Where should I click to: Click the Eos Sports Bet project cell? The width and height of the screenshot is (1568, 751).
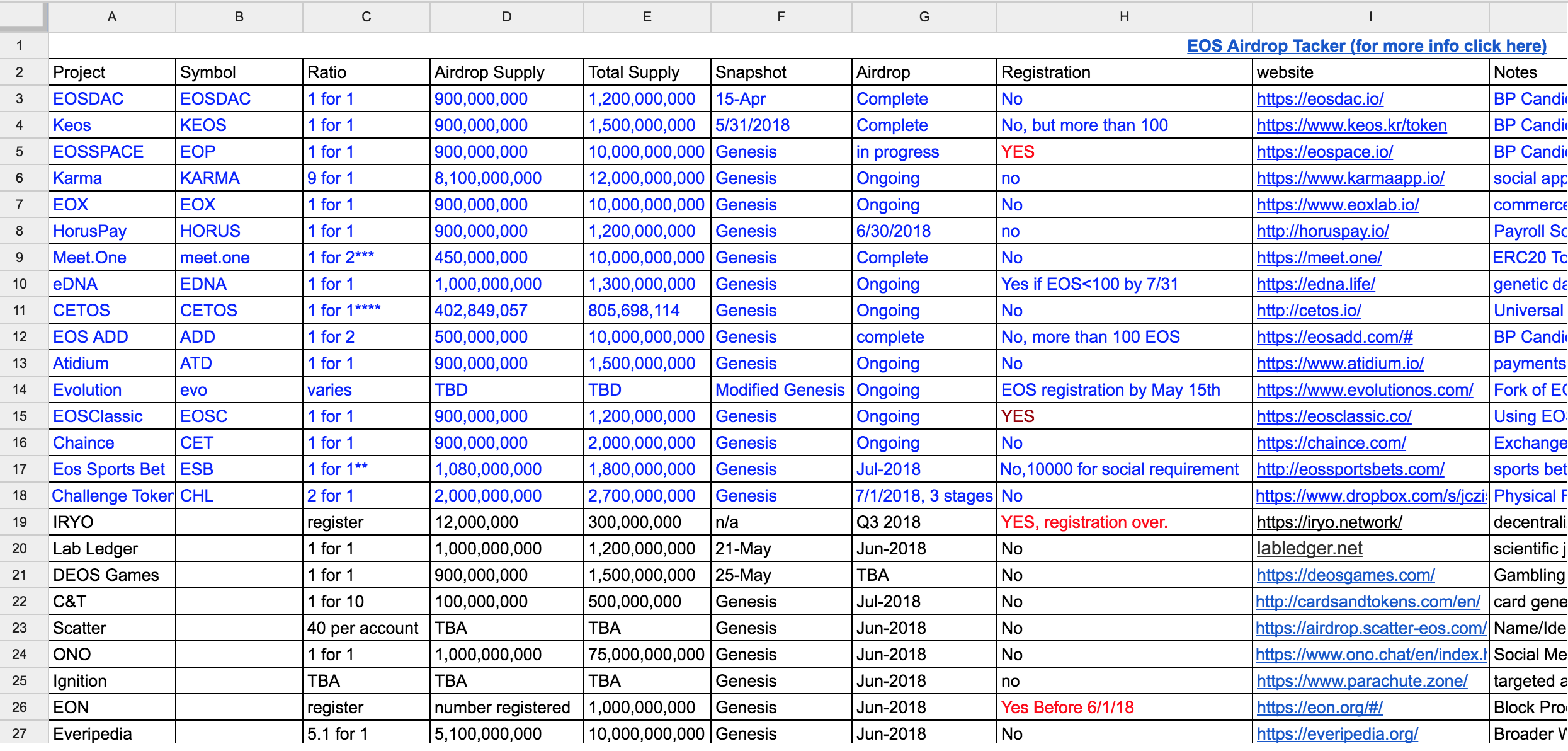112,469
